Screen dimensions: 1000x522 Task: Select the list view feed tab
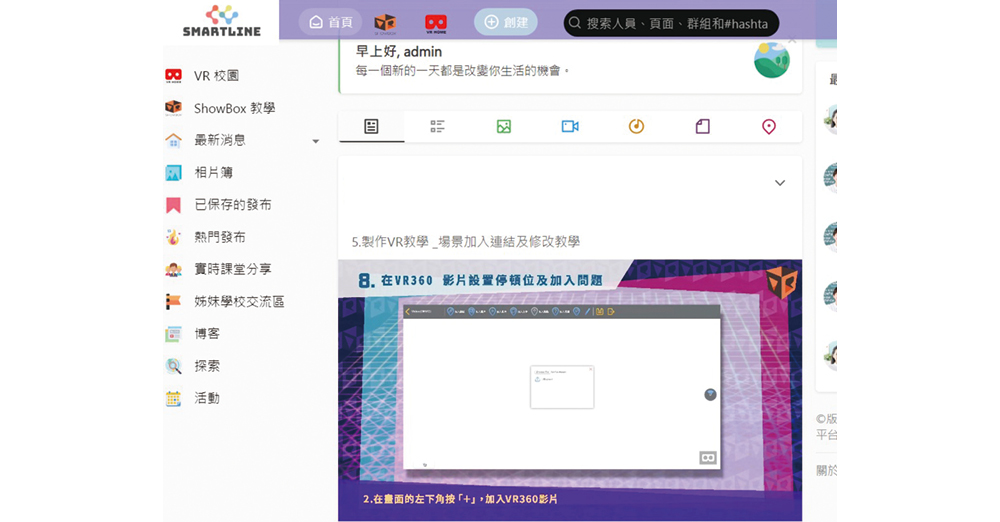[x=438, y=126]
